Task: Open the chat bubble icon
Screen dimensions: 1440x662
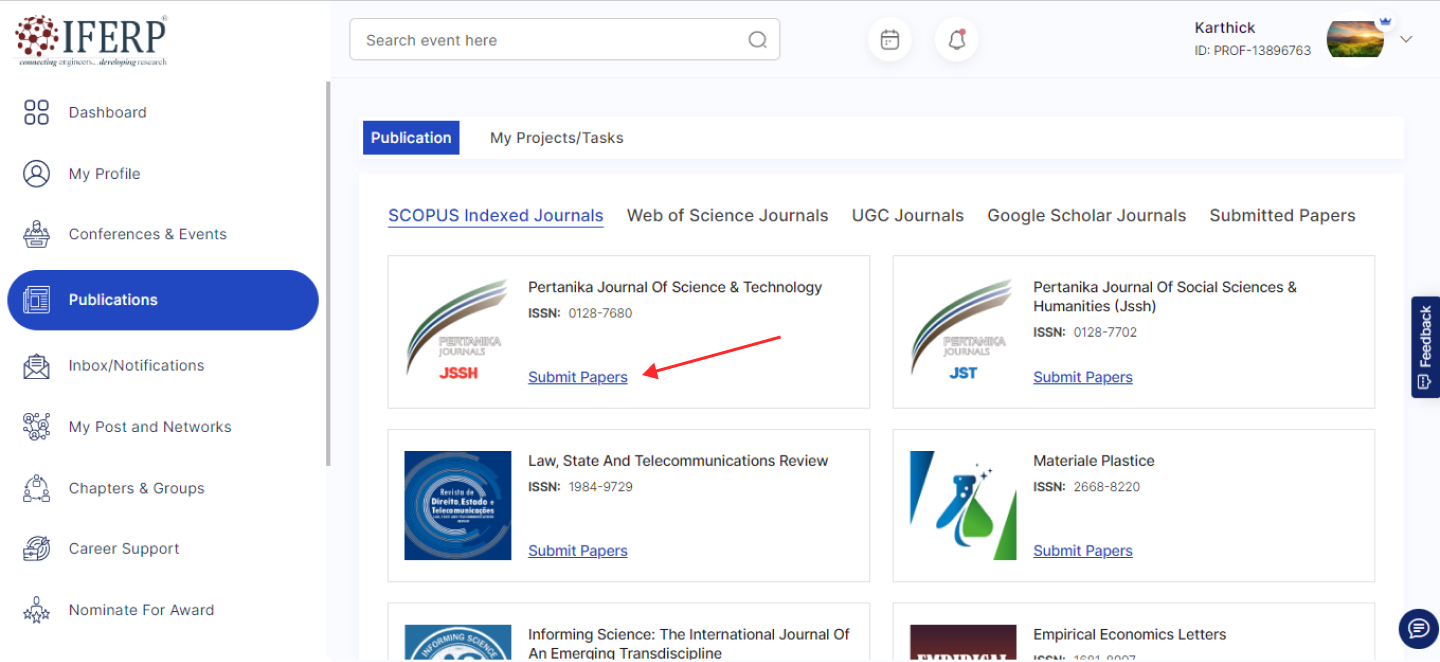Action: [1418, 628]
